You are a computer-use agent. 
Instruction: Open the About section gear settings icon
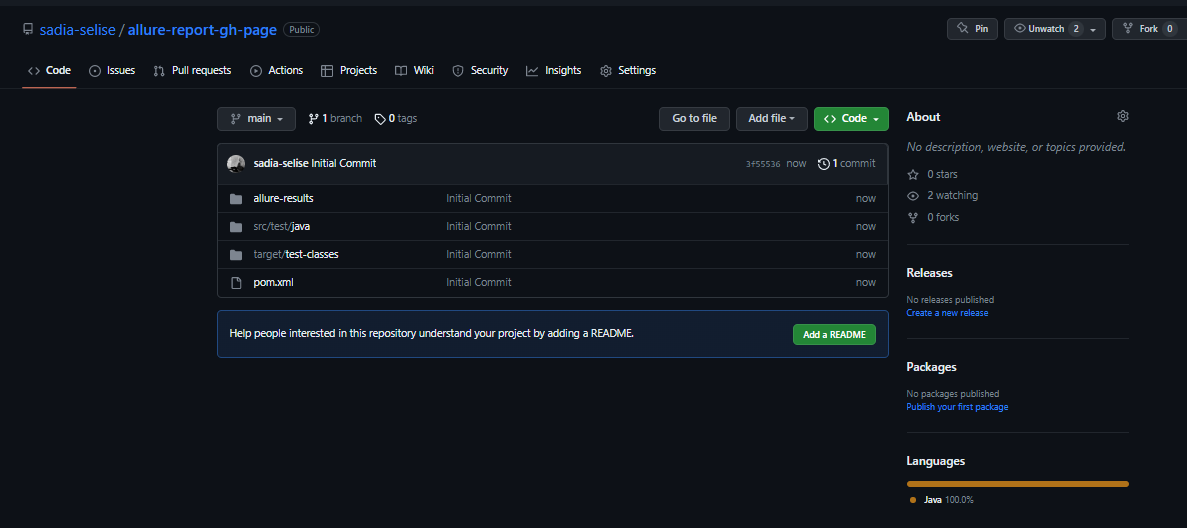click(1123, 117)
